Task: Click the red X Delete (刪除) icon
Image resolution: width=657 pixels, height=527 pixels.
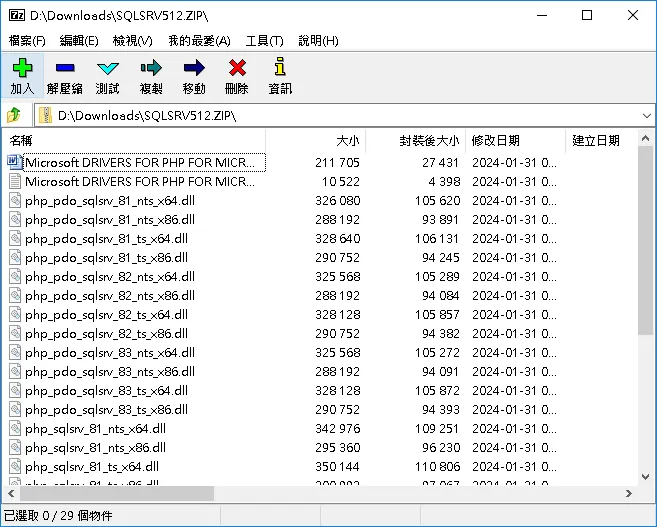Action: pos(237,68)
